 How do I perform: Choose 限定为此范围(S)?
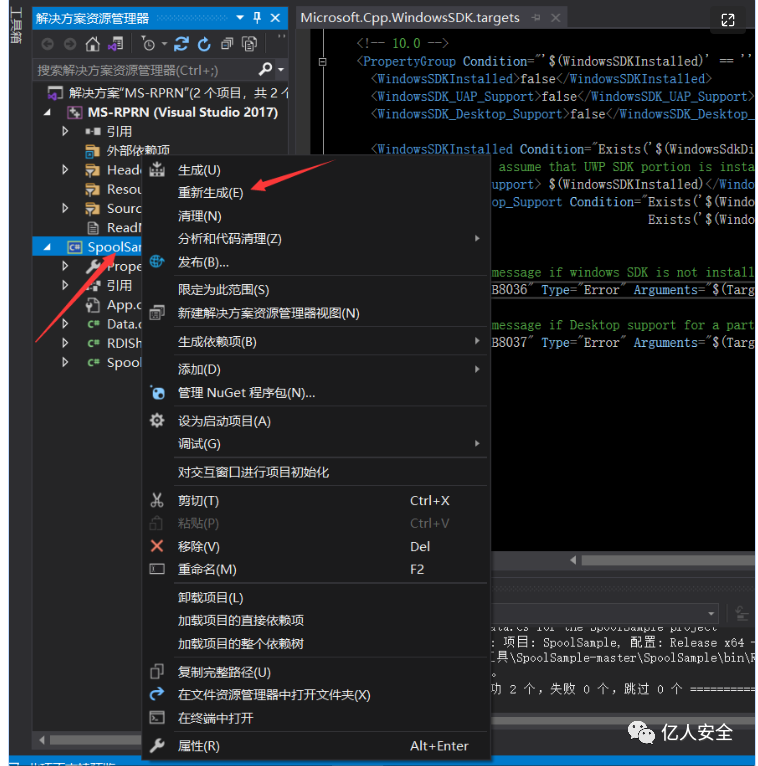coord(316,290)
